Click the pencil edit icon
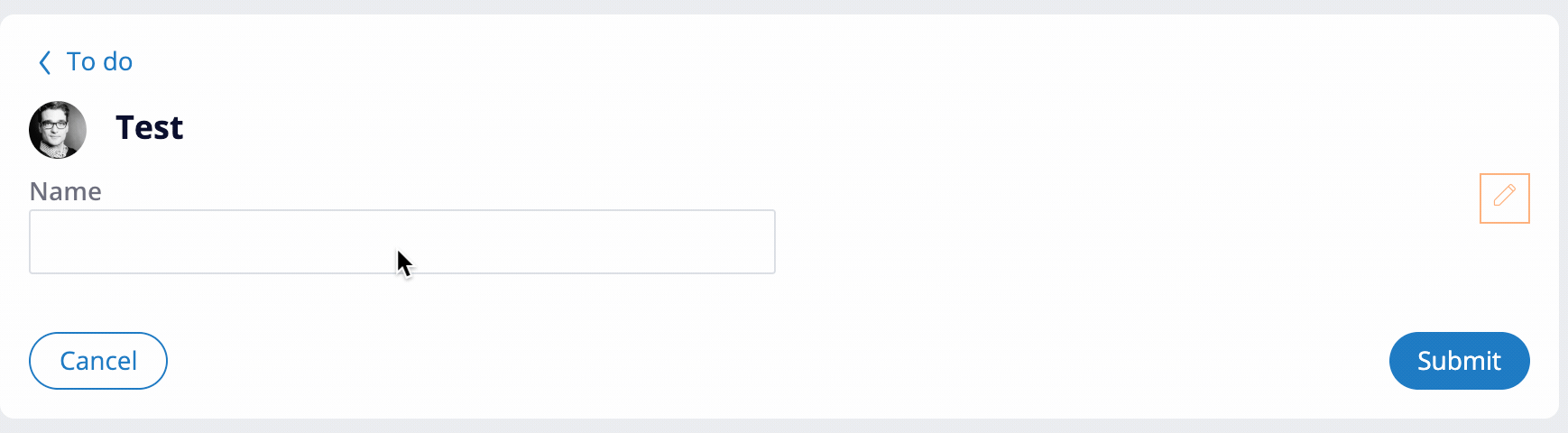Image resolution: width=1568 pixels, height=433 pixels. click(x=1504, y=198)
